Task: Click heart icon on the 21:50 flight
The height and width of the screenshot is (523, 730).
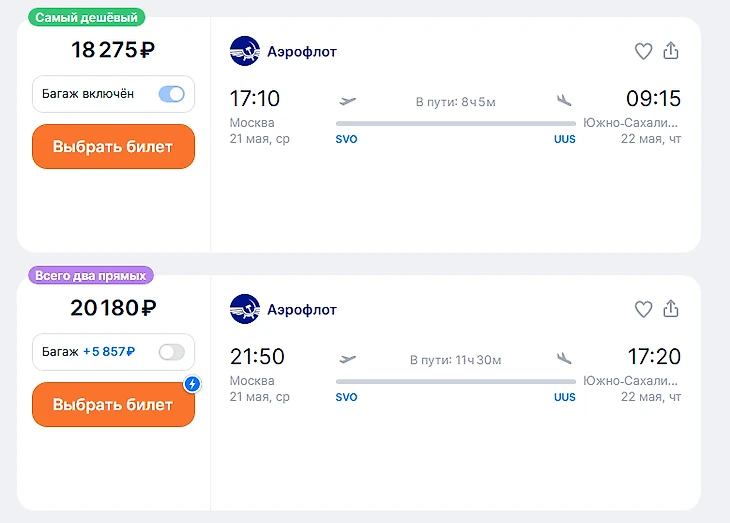Action: [x=643, y=309]
